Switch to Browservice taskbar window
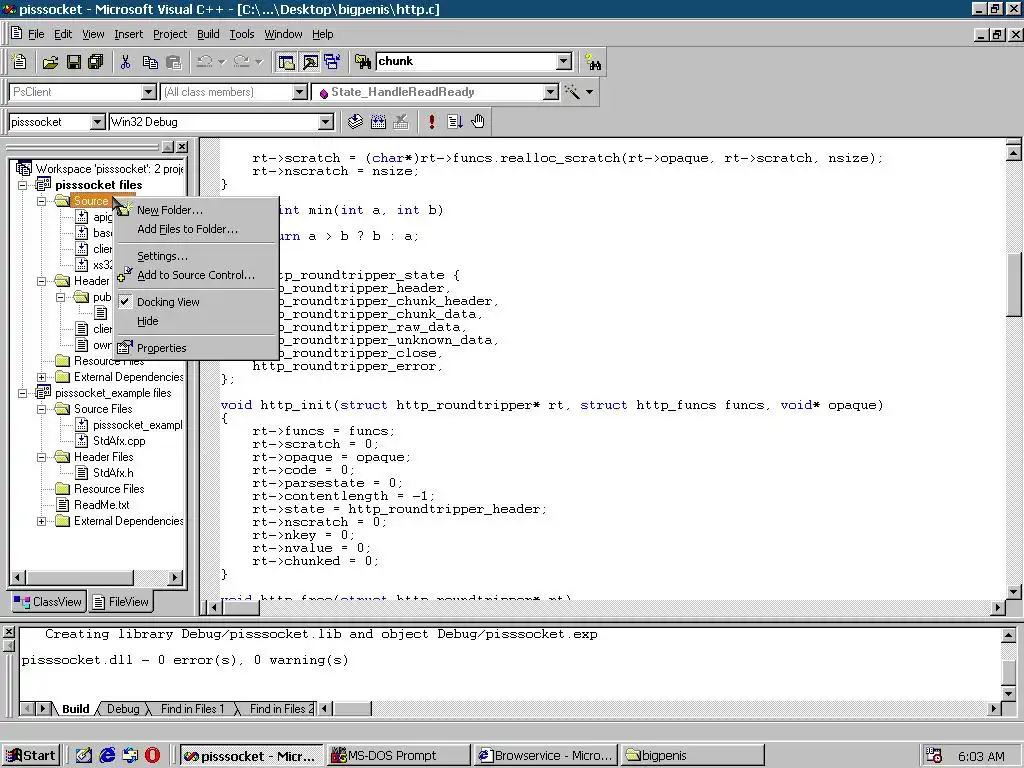 pyautogui.click(x=546, y=756)
